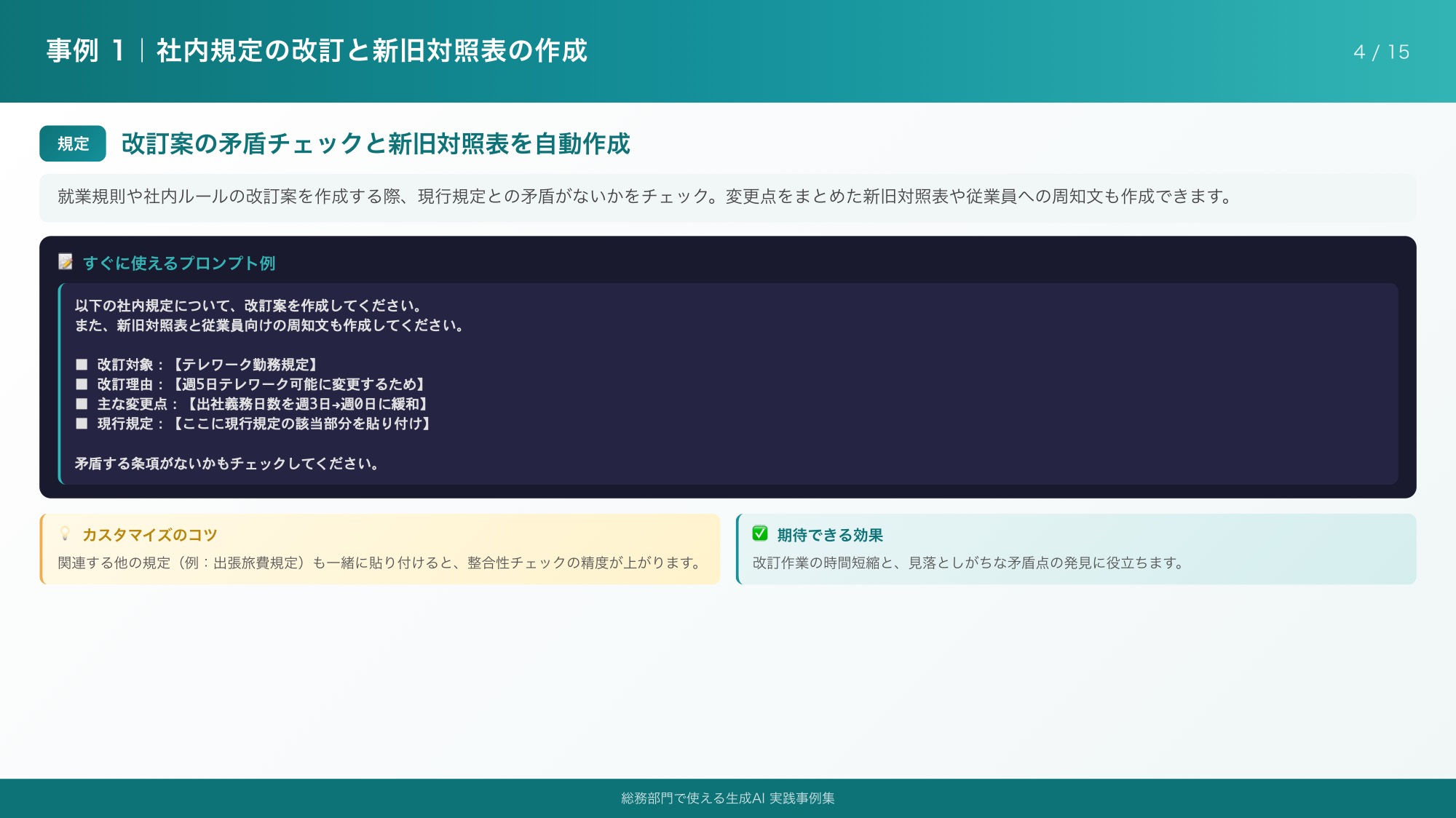Click heading 改訂案の矛盾チェックと新旧対照表を自動作成
Screen dimensions: 1456x818
tap(376, 143)
